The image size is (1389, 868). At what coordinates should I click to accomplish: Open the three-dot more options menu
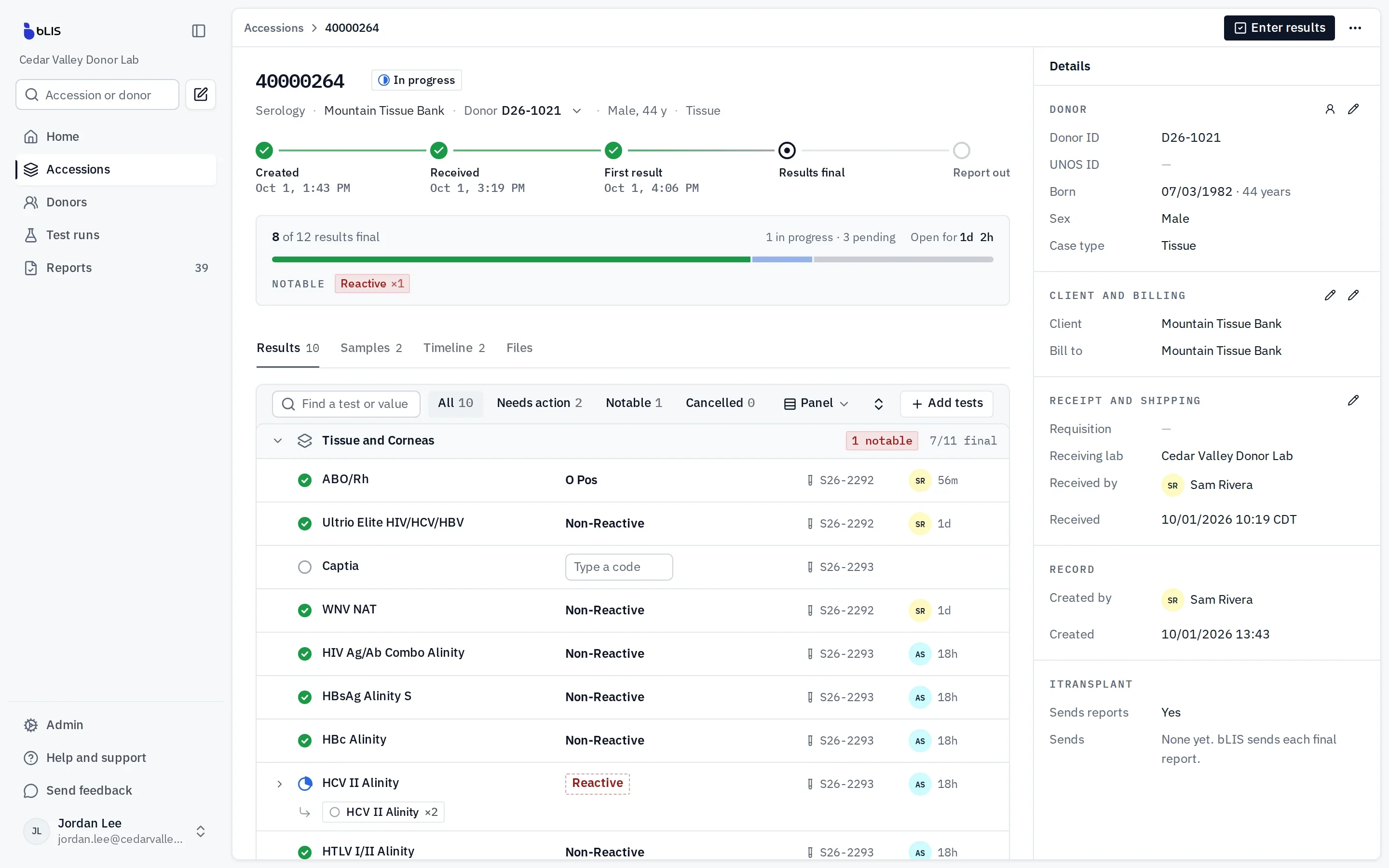[1355, 27]
